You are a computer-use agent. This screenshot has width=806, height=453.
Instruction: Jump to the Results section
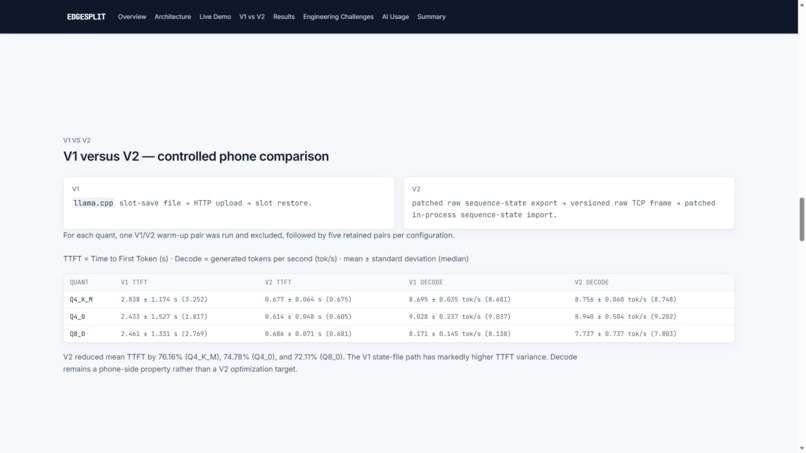pos(284,17)
